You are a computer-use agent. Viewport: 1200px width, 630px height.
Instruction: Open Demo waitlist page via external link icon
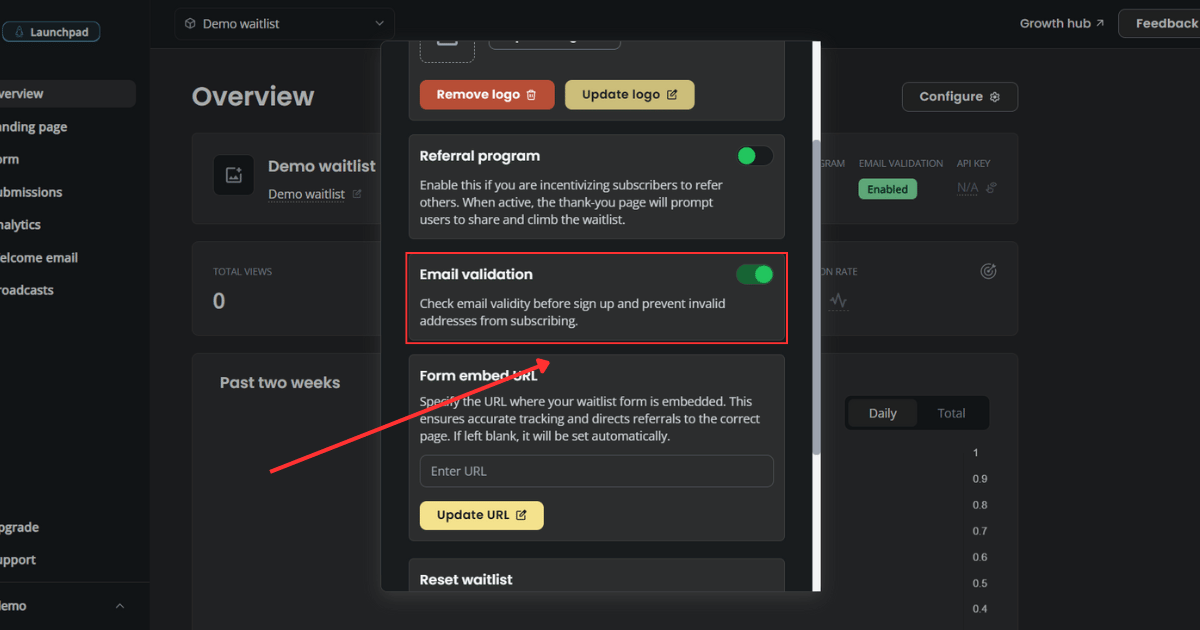coord(356,194)
